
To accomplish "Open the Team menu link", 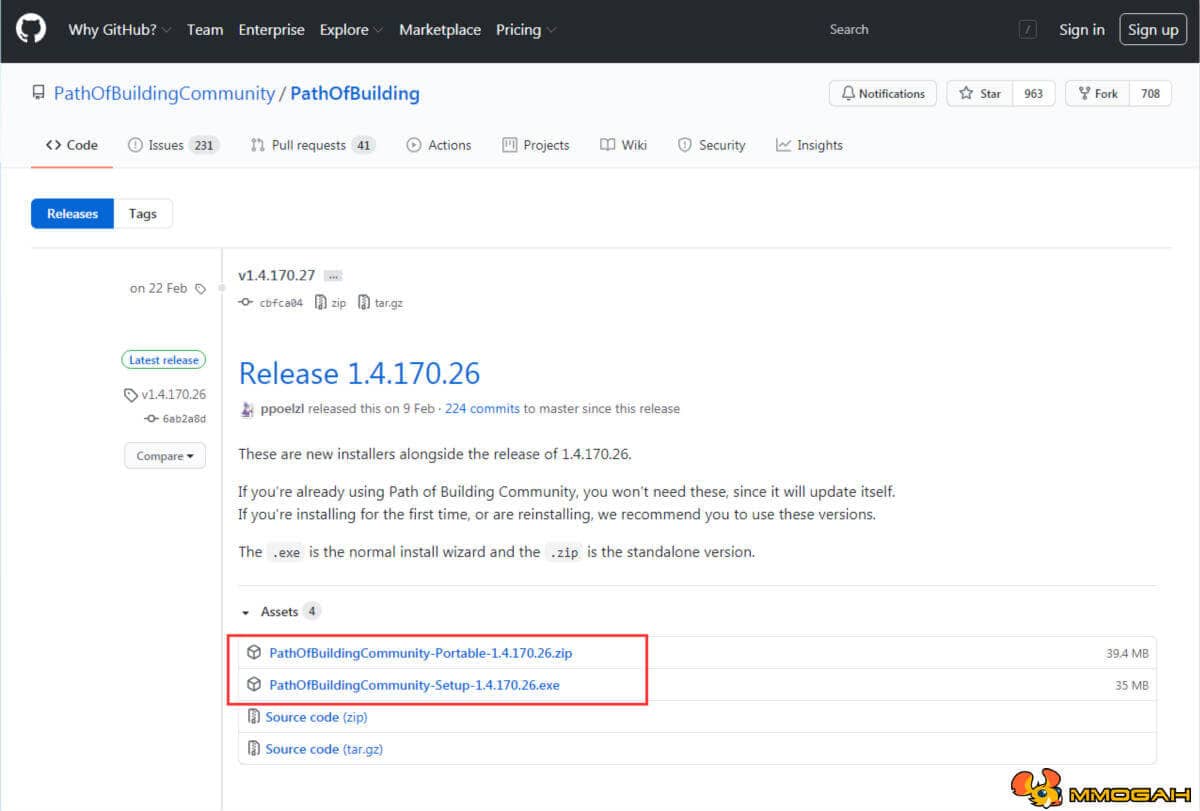I will pyautogui.click(x=205, y=30).
